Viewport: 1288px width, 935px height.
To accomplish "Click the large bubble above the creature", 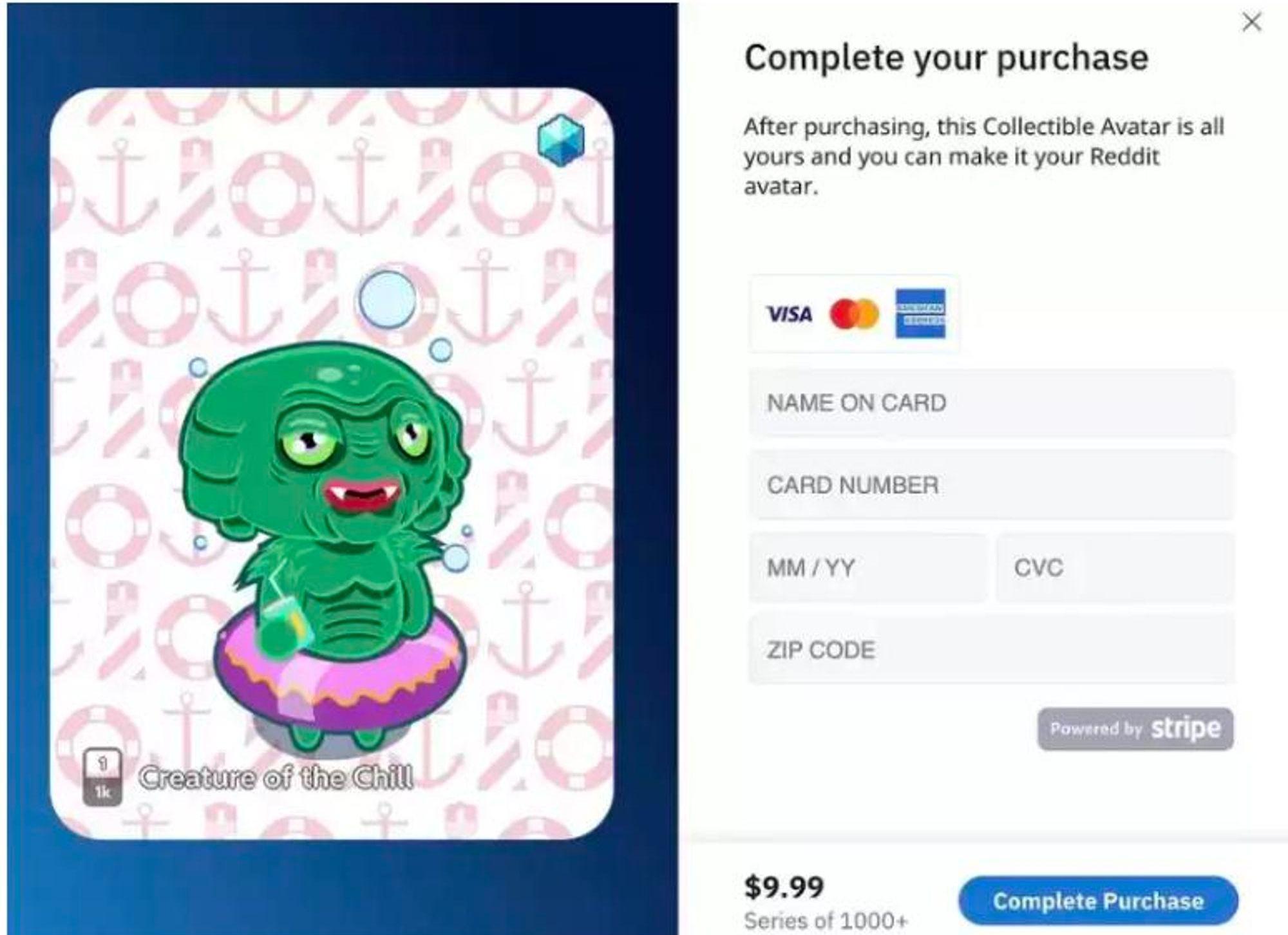I will pos(387,300).
